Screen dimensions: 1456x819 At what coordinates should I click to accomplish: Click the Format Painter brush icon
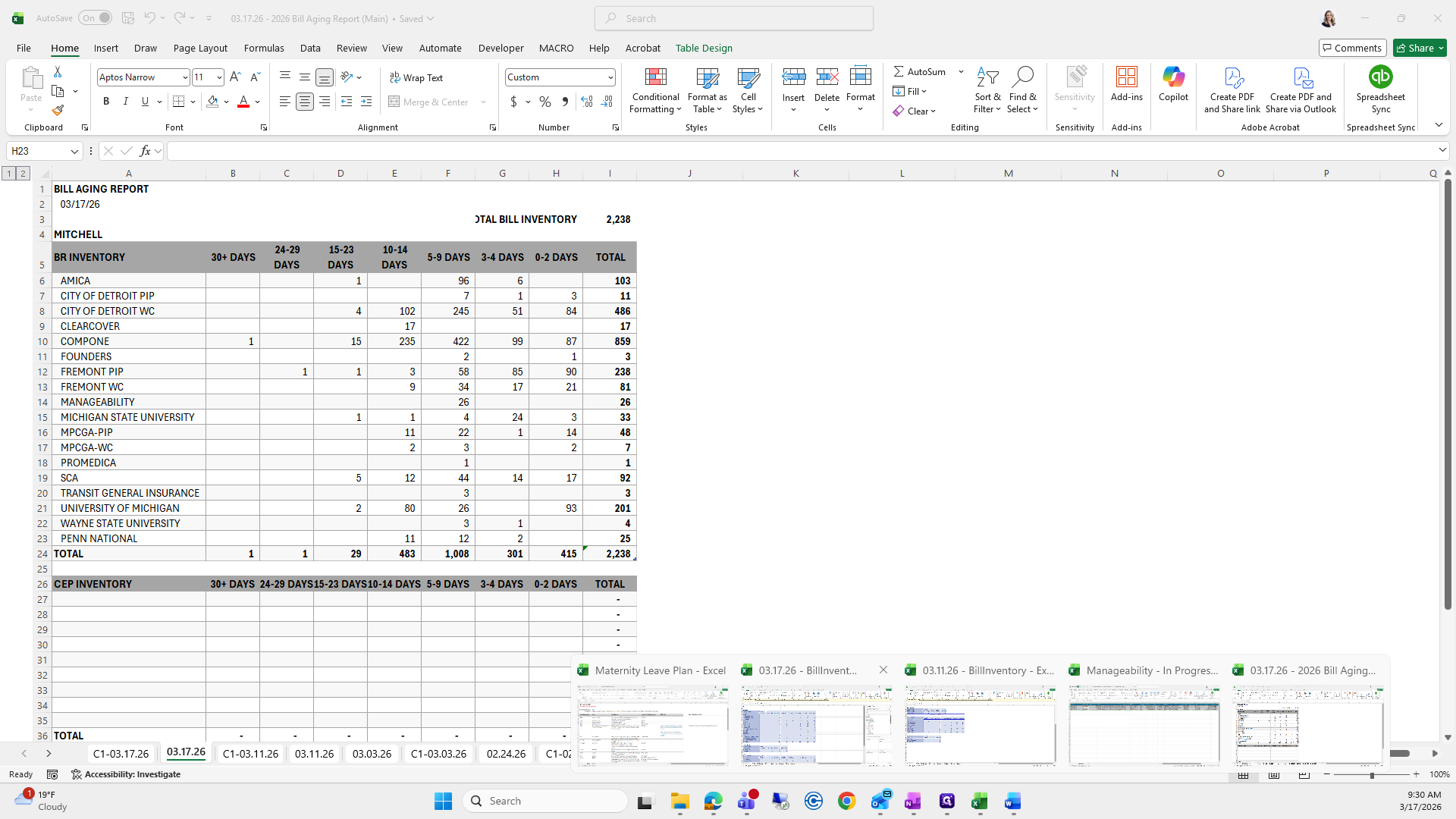click(58, 111)
